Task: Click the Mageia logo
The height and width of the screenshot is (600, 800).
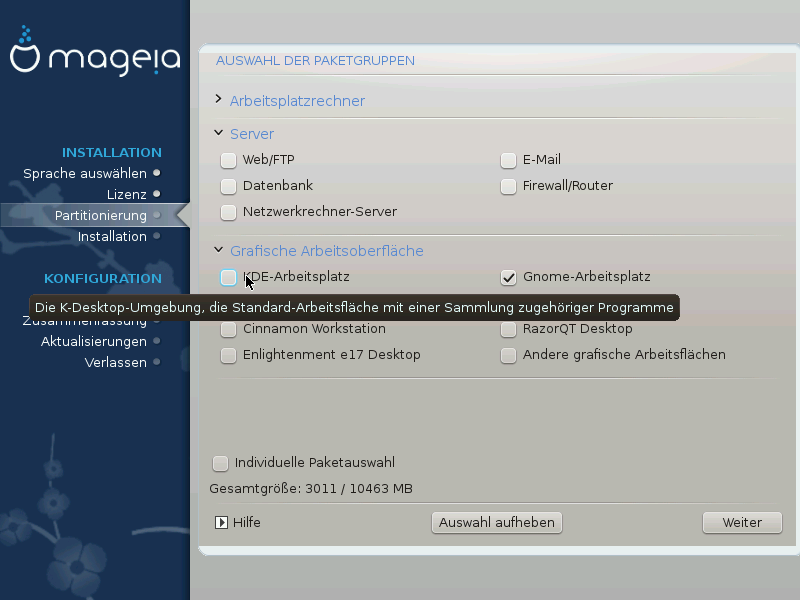Action: (95, 51)
